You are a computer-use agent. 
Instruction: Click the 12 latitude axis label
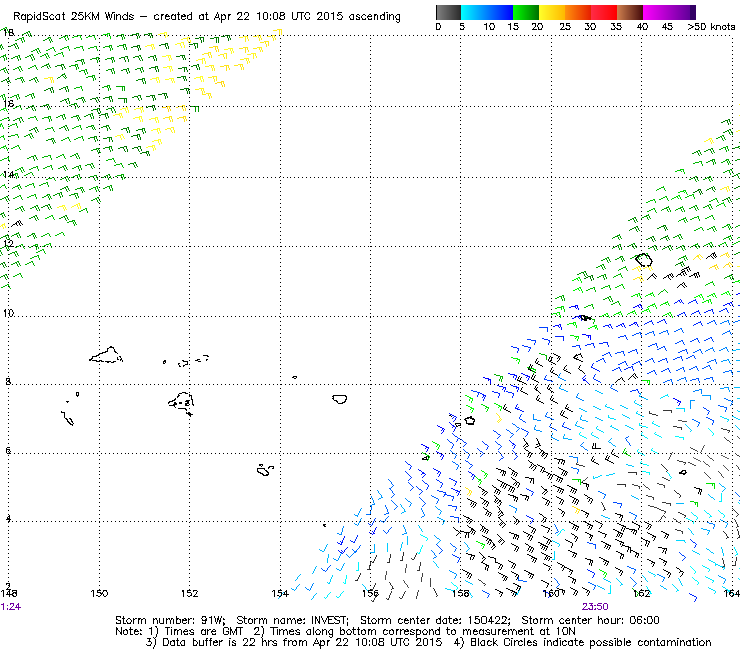(8, 244)
